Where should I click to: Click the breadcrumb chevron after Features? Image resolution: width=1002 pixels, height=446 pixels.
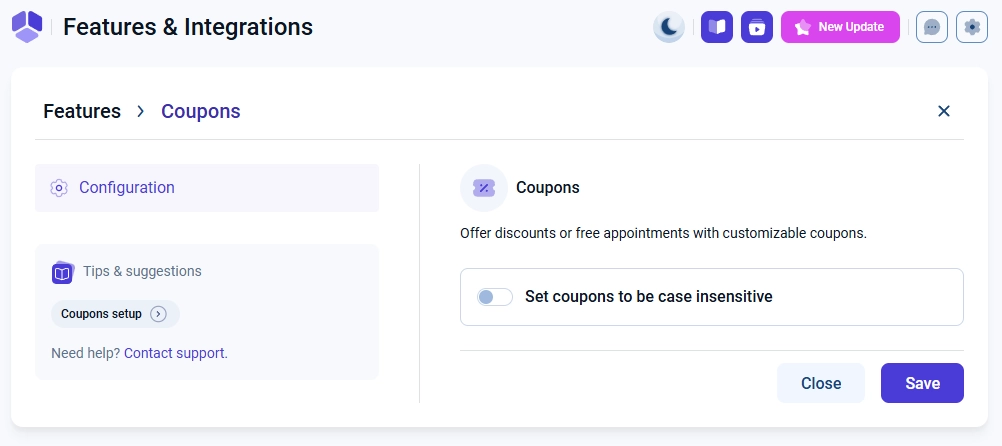pyautogui.click(x=141, y=111)
